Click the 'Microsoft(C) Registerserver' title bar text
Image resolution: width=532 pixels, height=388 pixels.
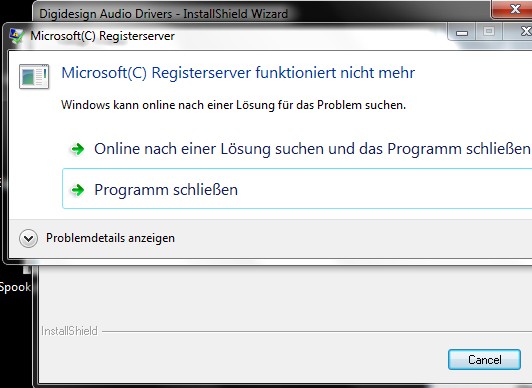(102, 36)
